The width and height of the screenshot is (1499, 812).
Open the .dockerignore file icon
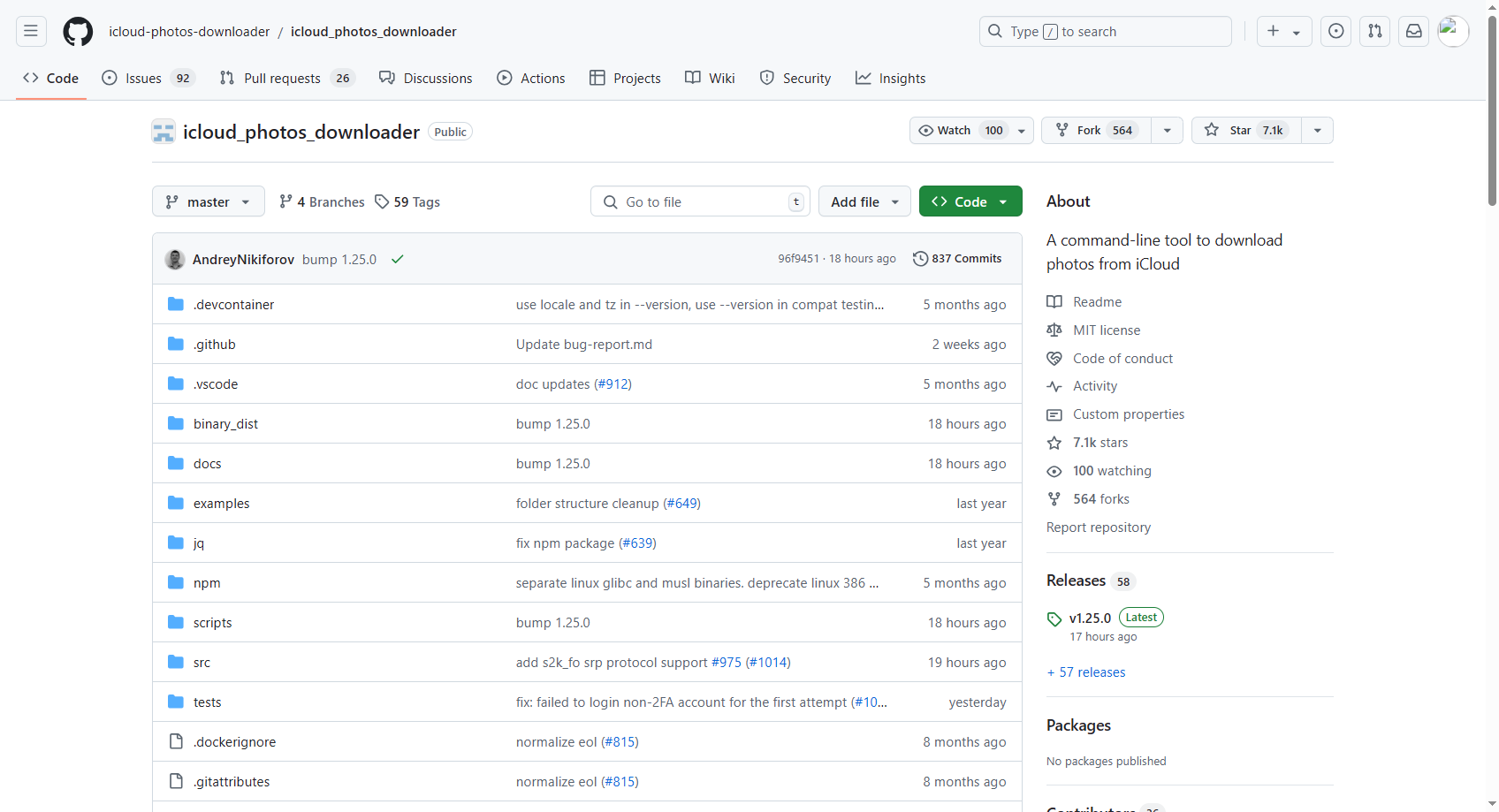click(x=176, y=741)
